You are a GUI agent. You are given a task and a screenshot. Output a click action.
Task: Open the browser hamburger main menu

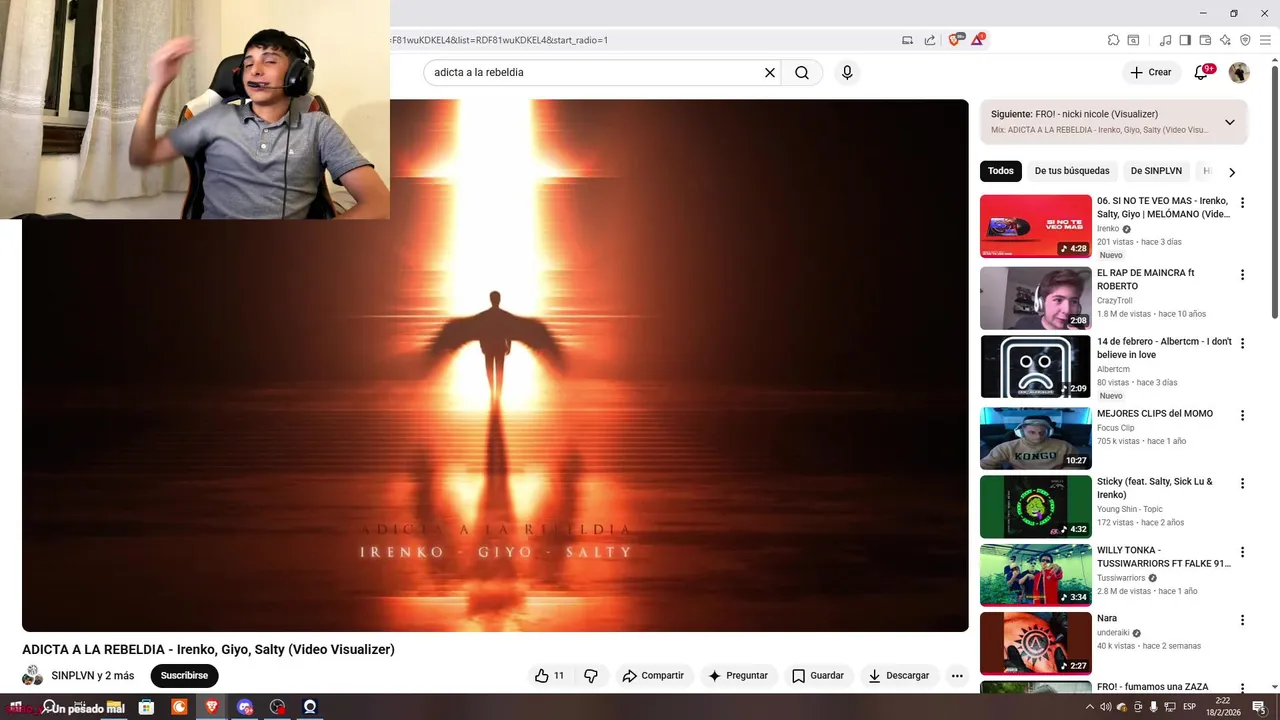point(1266,40)
